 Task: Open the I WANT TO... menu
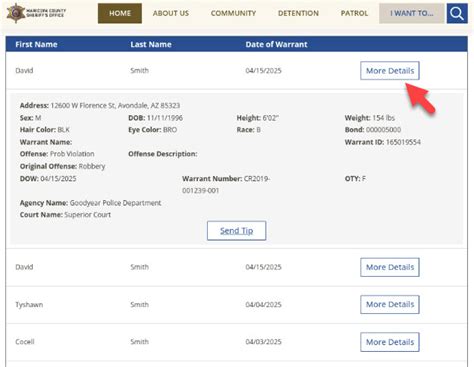coord(412,13)
